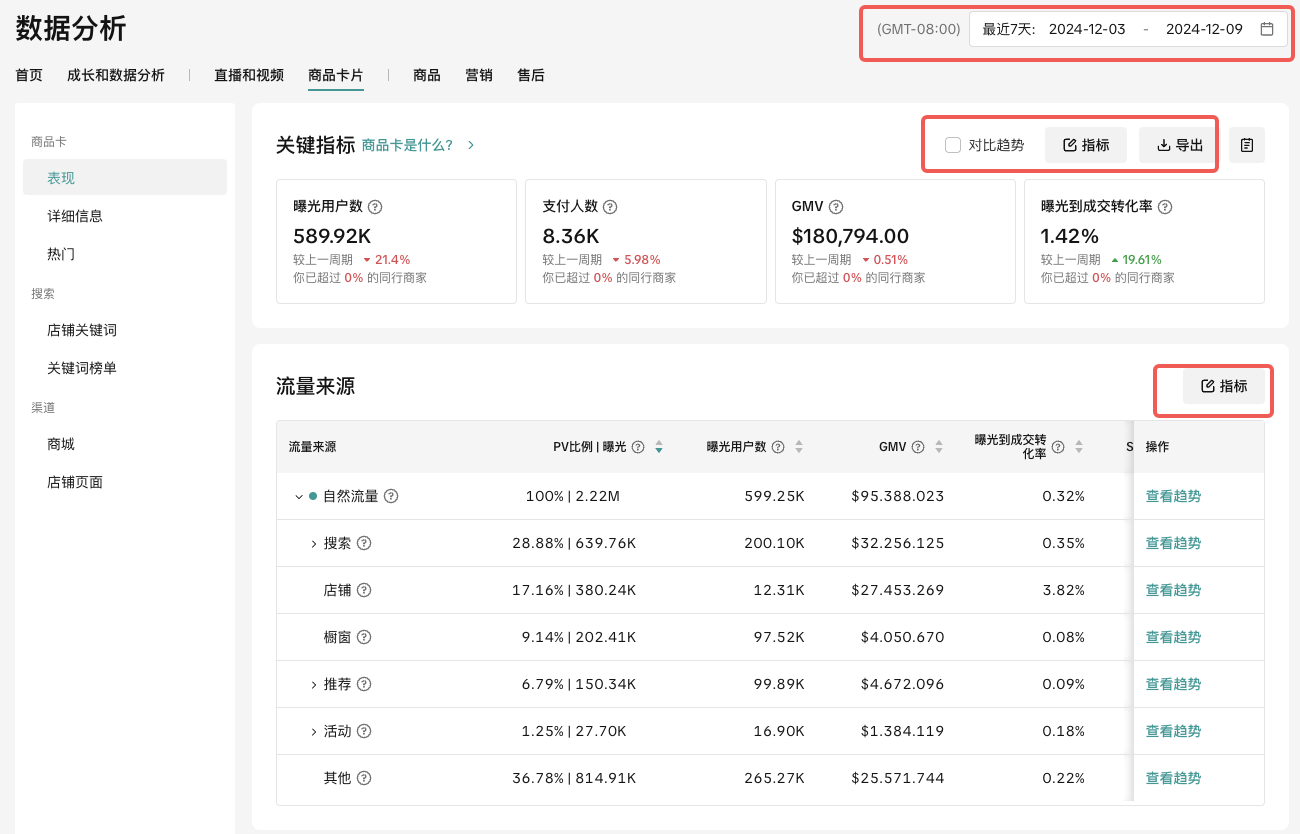Viewport: 1300px width, 834px height.
Task: Click help icon next to 曝光到成交转化率 card
Action: (x=1165, y=207)
